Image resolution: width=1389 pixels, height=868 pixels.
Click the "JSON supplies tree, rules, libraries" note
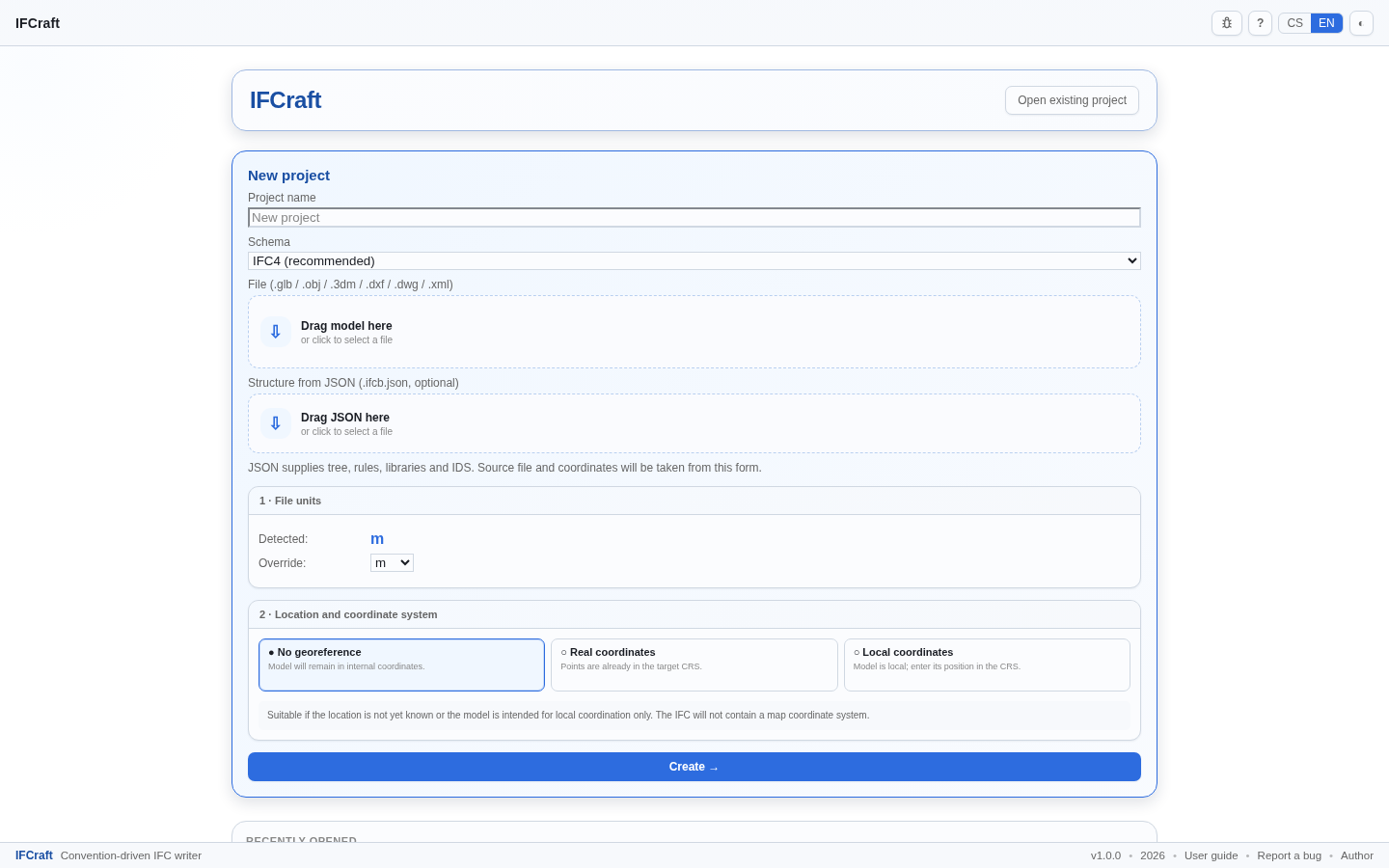coord(504,468)
